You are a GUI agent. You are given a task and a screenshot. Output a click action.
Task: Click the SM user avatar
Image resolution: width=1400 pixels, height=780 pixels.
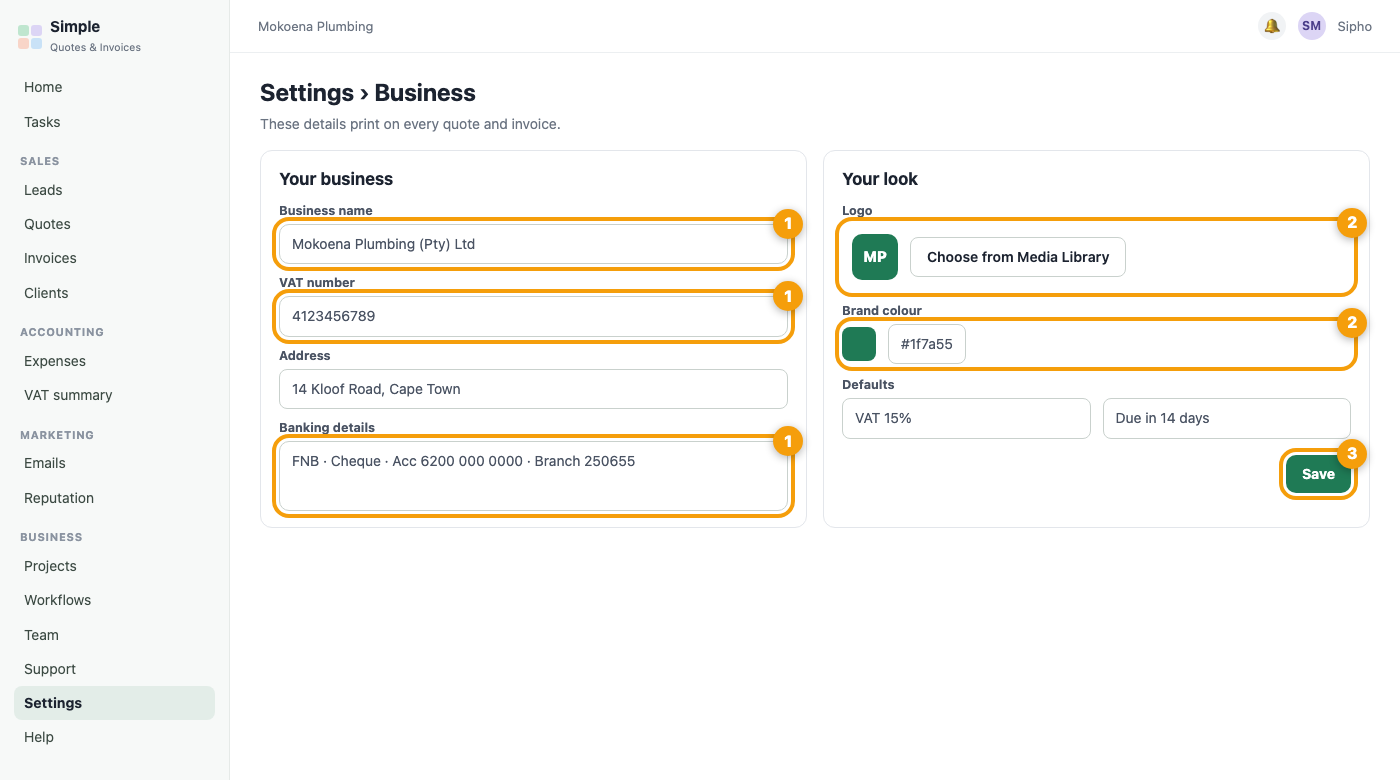pos(1312,26)
